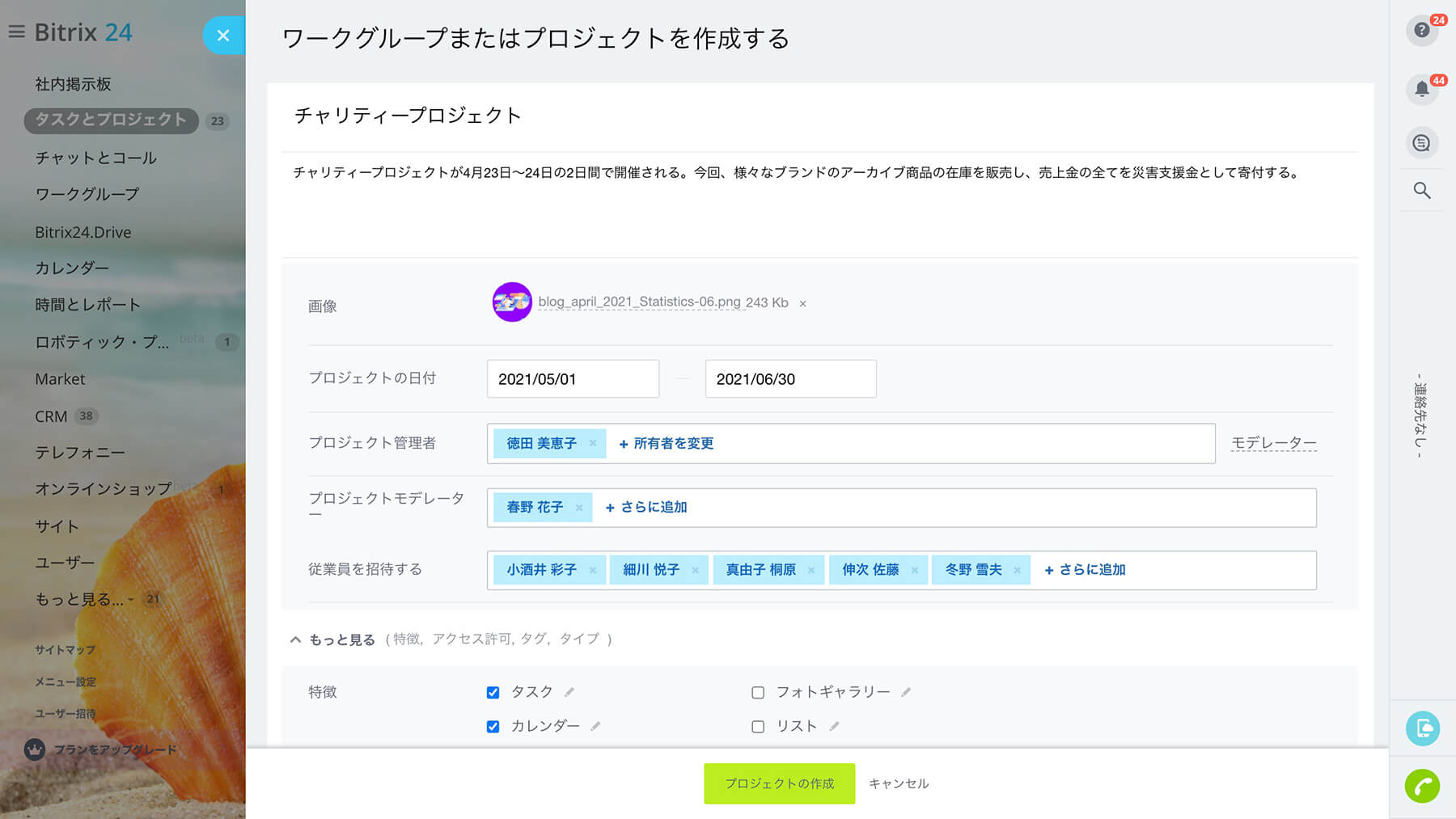Image resolution: width=1456 pixels, height=819 pixels.
Task: Click the project name field チャリティープロジェクト
Action: pos(820,116)
